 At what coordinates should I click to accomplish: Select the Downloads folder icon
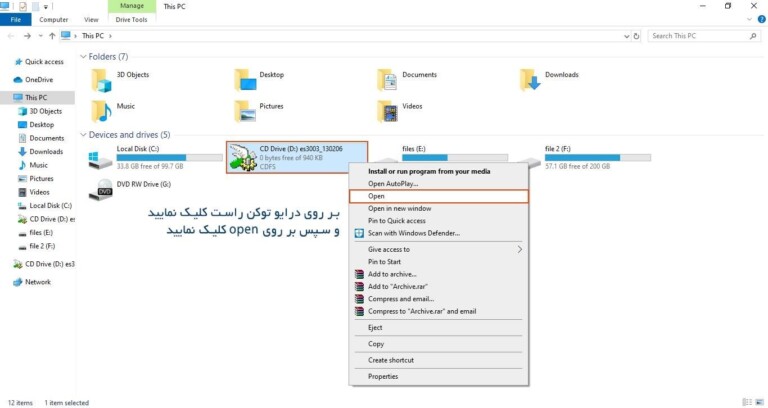[x=530, y=79]
